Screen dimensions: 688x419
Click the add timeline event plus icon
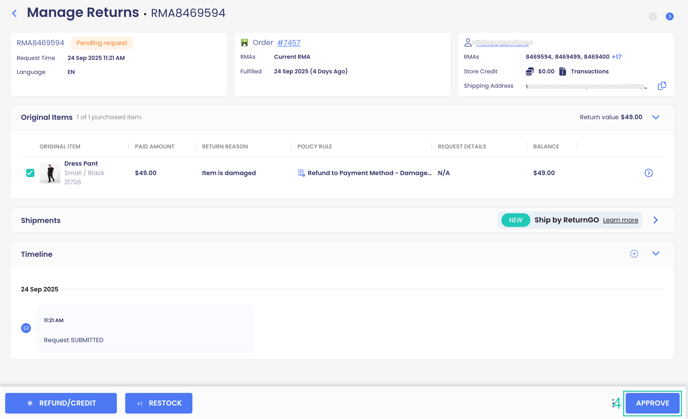coord(634,254)
